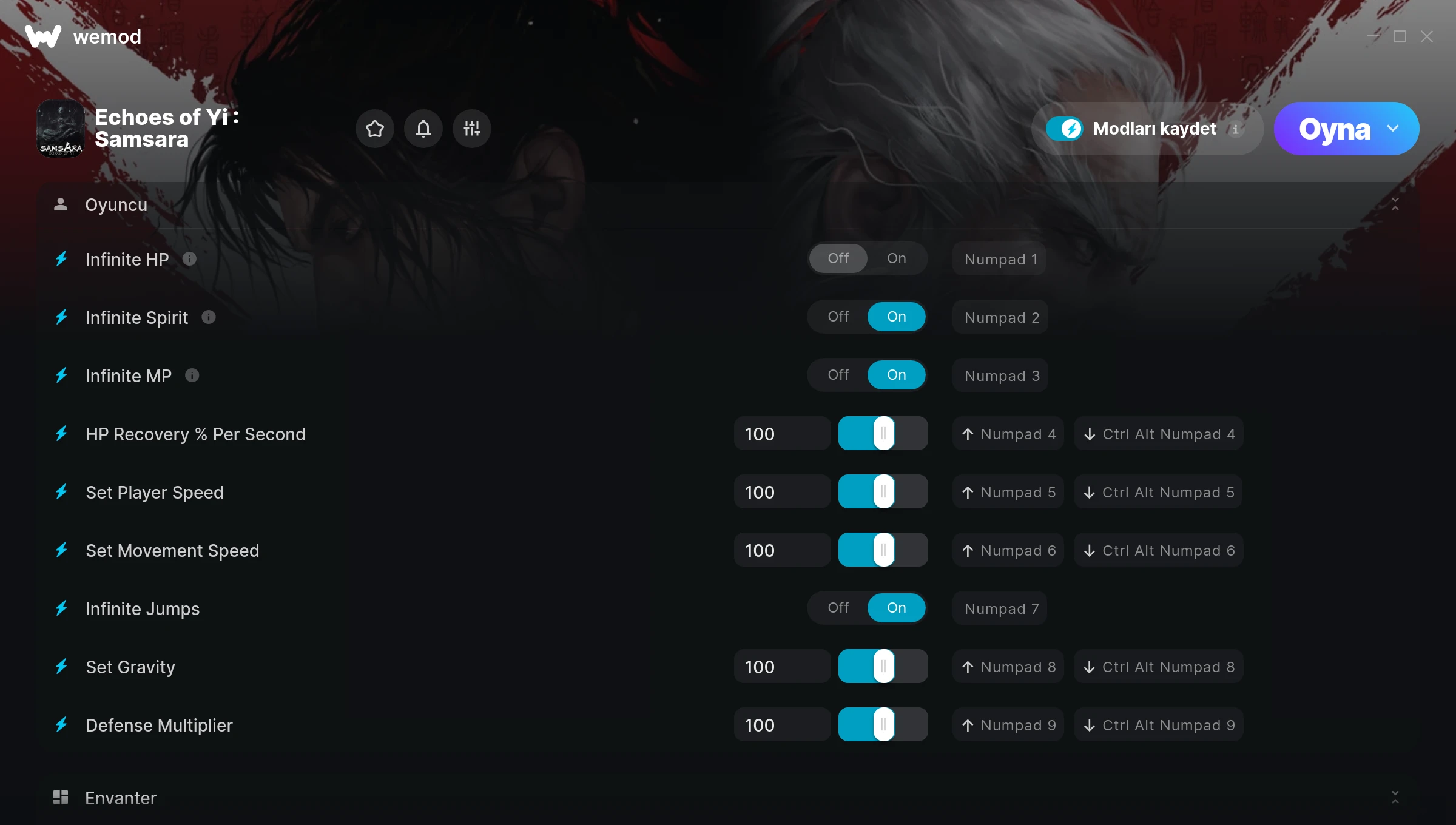The image size is (1456, 825).
Task: Switch Infinite Spirit to Off
Action: (838, 317)
